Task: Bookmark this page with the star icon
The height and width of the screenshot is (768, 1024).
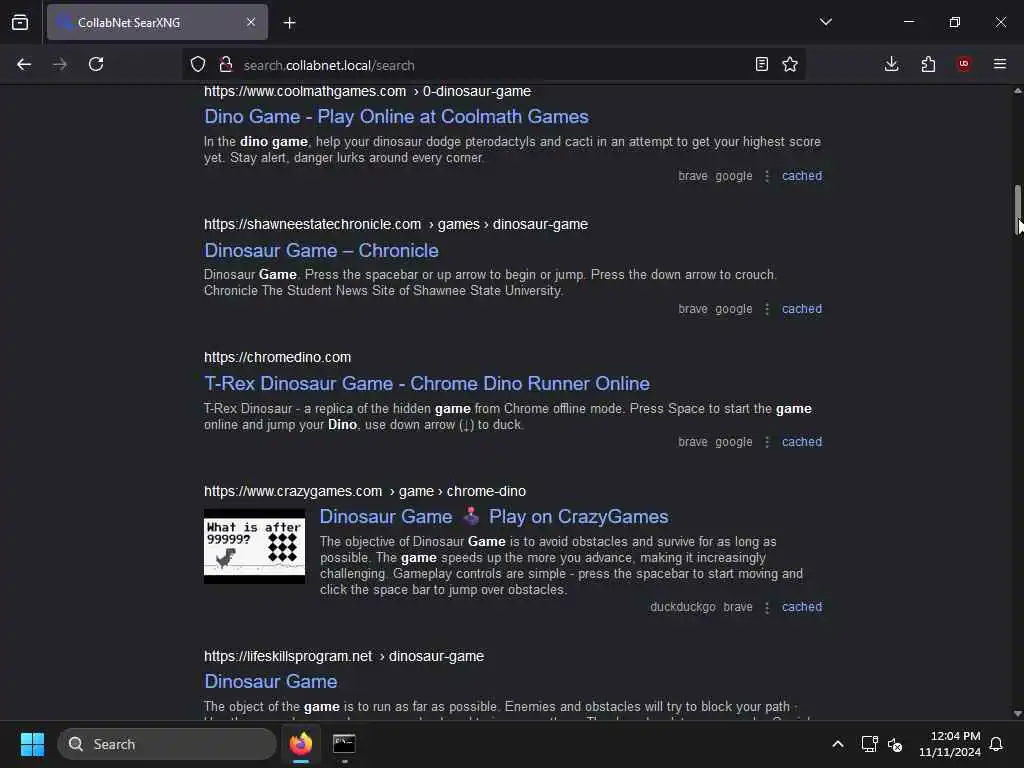Action: [x=790, y=64]
